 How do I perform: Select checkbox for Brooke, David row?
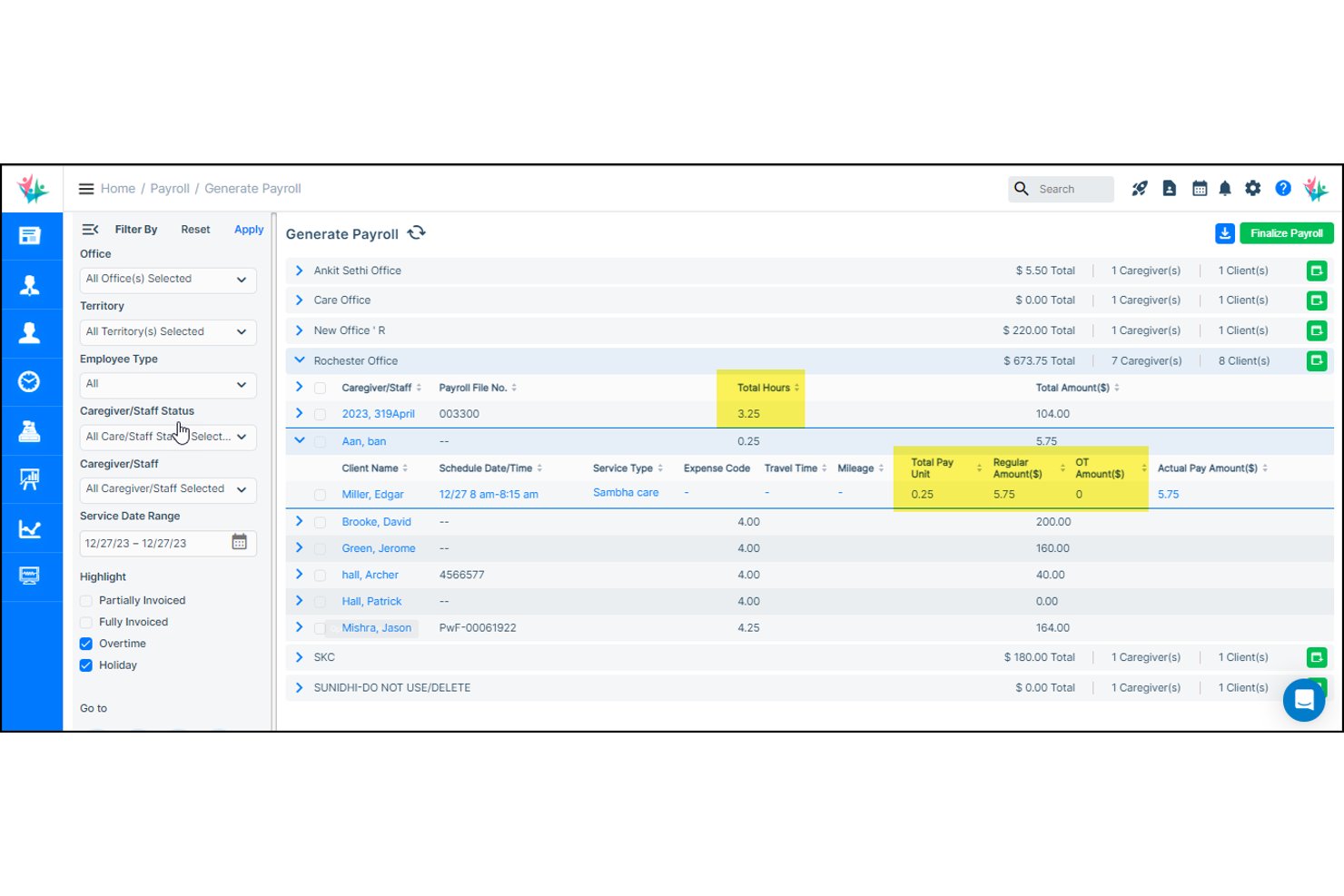pos(320,523)
